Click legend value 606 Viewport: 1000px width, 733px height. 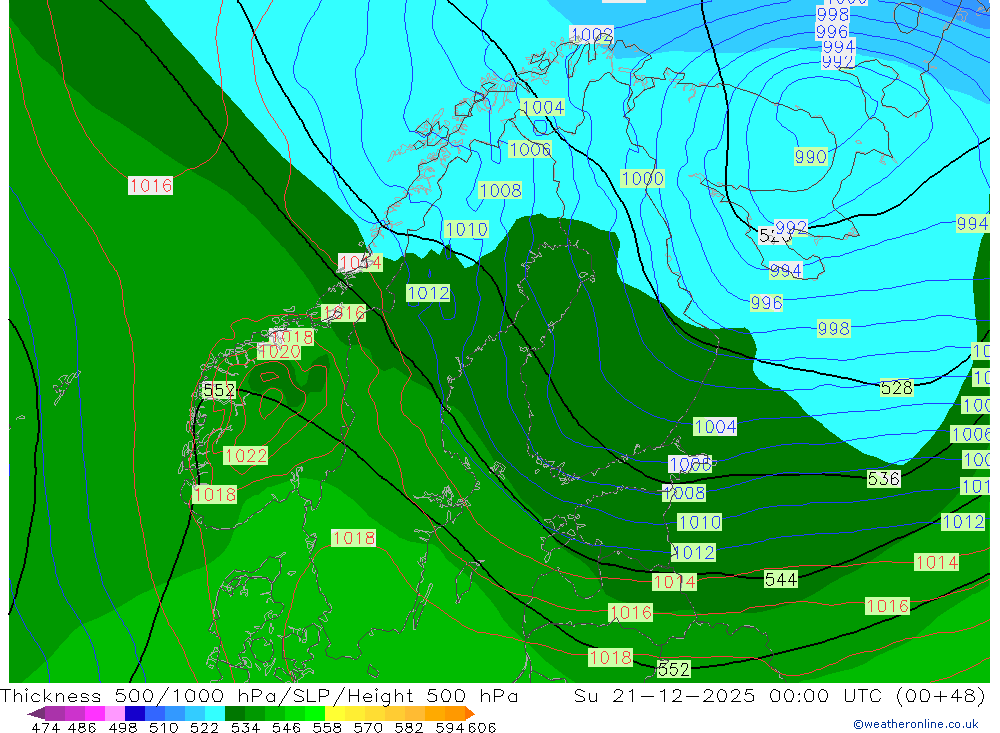point(482,727)
